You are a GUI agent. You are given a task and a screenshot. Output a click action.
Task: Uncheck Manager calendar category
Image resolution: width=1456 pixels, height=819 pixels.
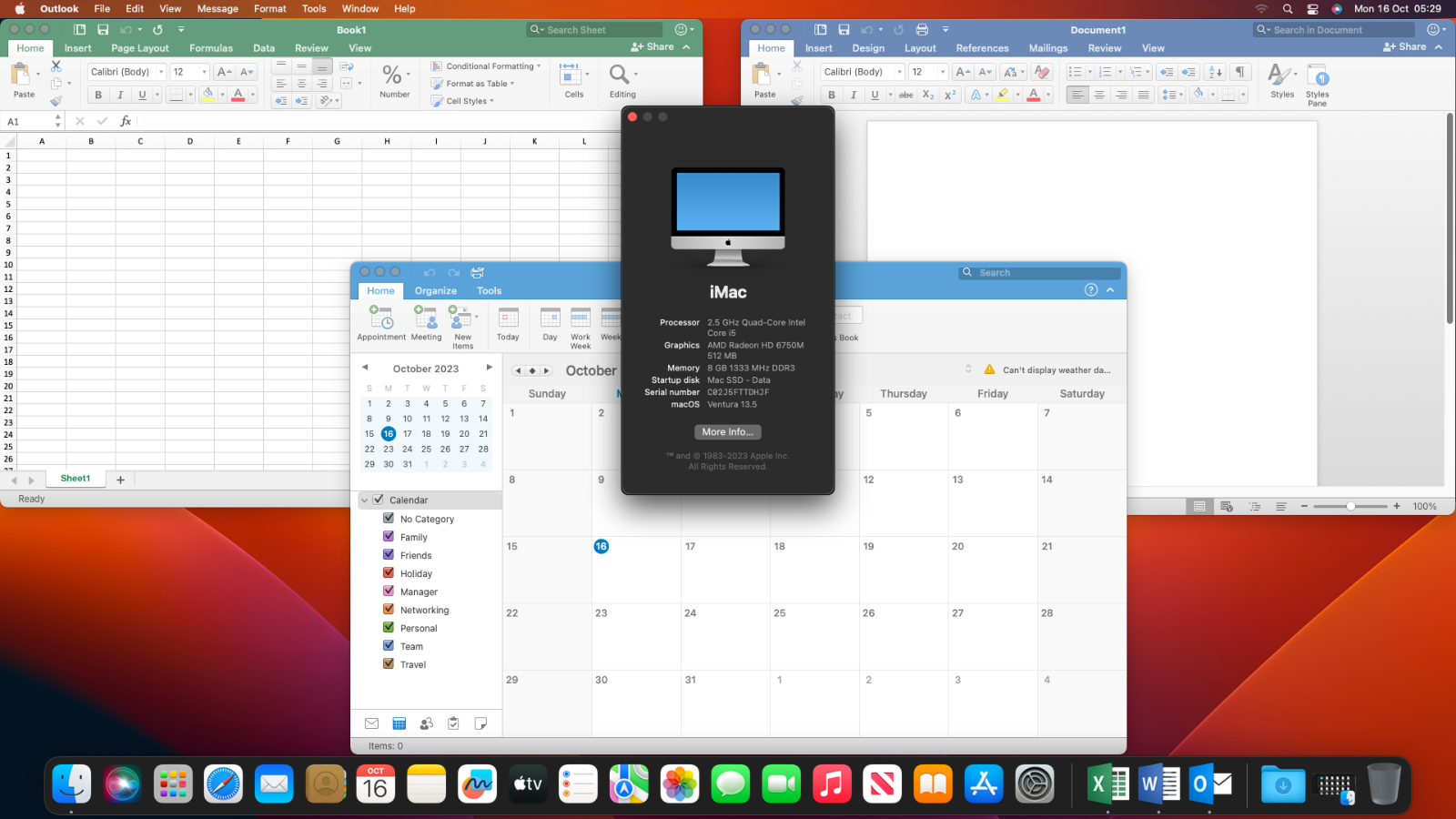point(389,591)
